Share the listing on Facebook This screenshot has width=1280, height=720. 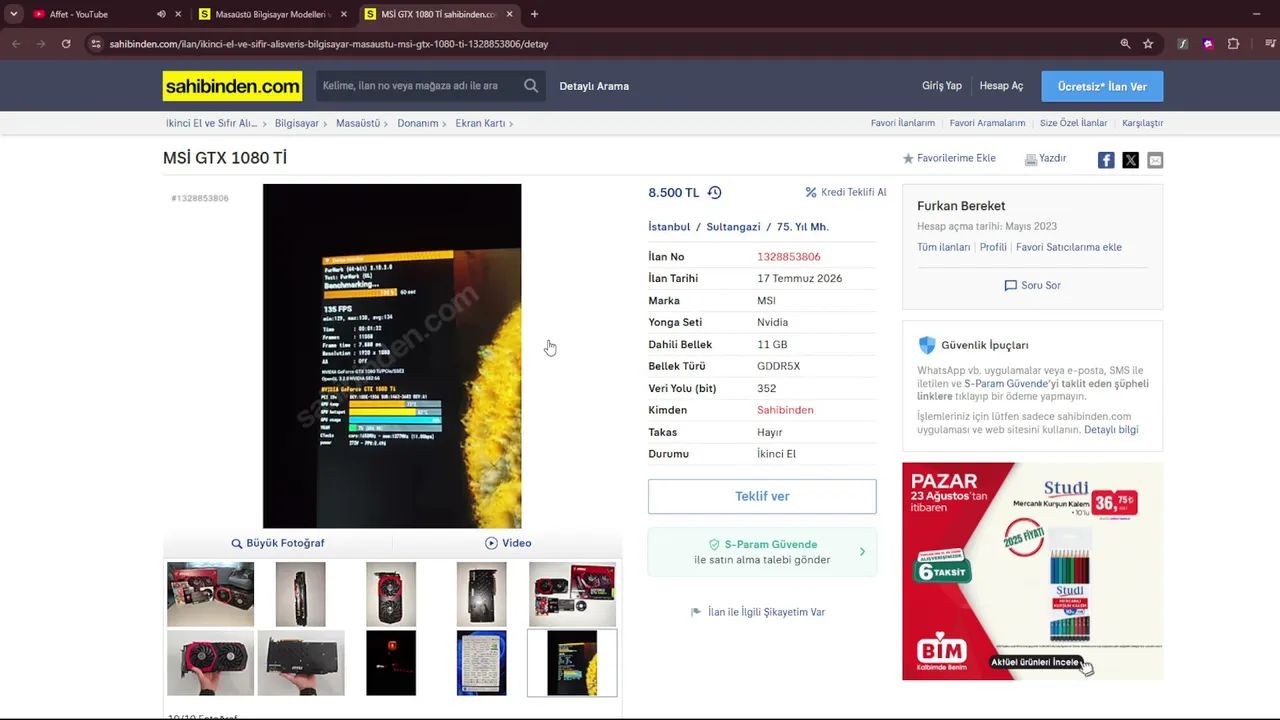point(1106,160)
